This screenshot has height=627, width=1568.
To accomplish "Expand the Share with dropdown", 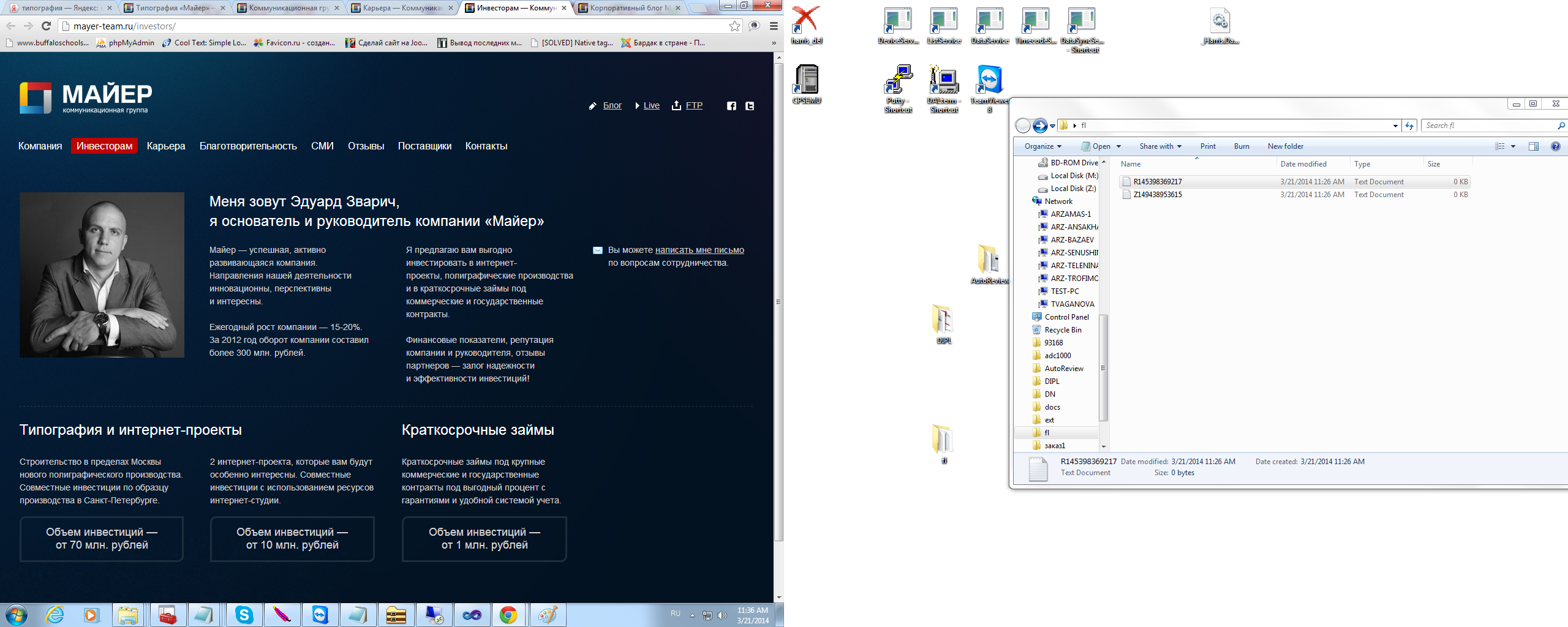I will (x=1160, y=146).
